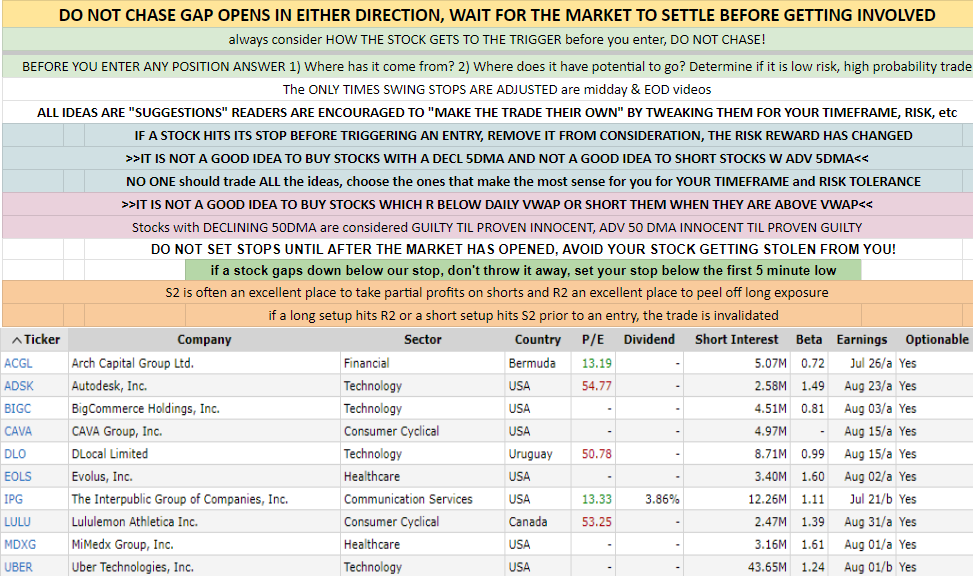Click the P/E value 54.77

tap(597, 386)
